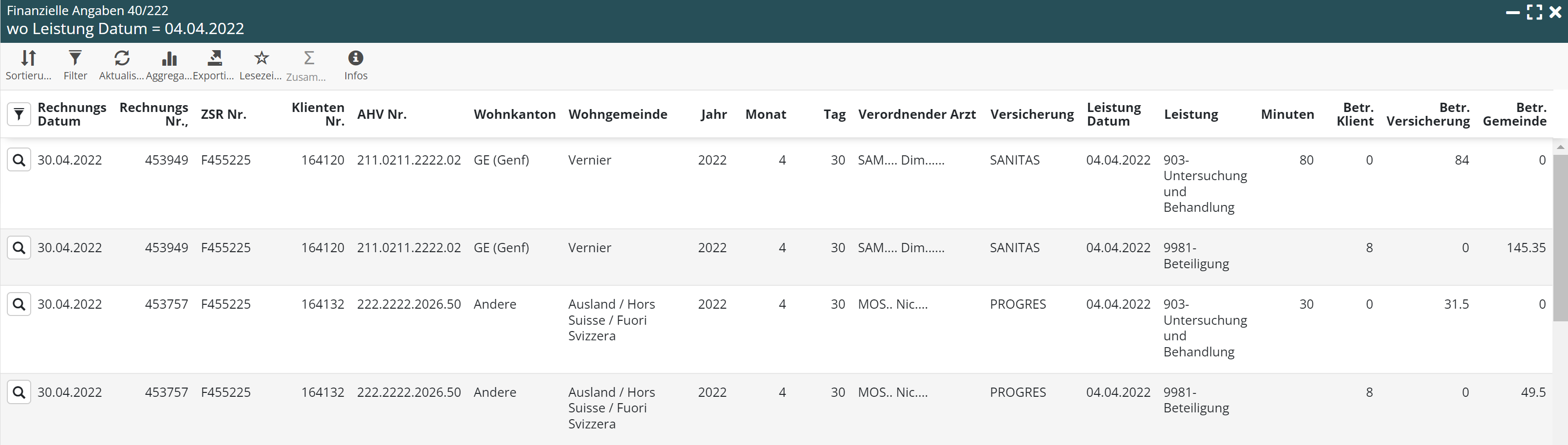The image size is (1568, 445).
Task: Click the Zusammenfassung sigma icon
Action: tap(309, 58)
